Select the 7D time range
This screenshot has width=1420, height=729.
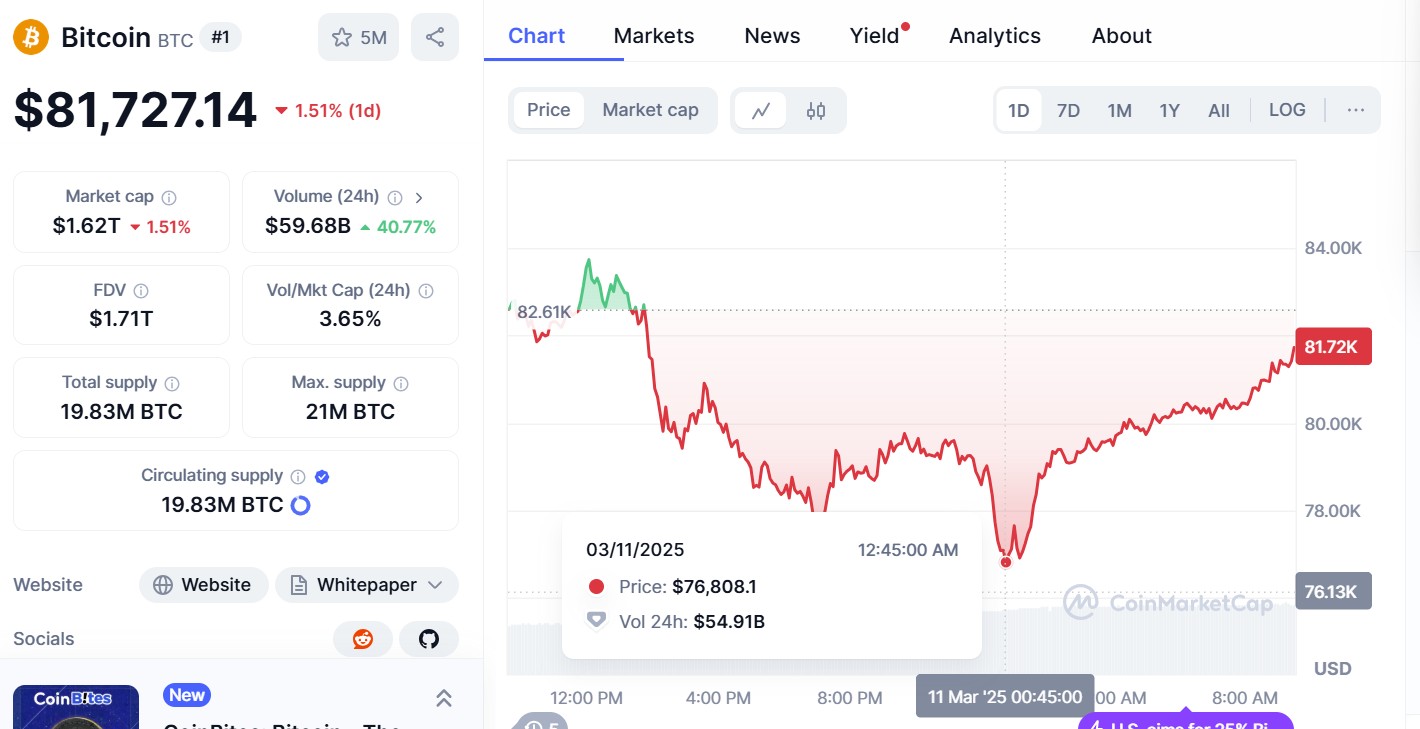coord(1068,111)
